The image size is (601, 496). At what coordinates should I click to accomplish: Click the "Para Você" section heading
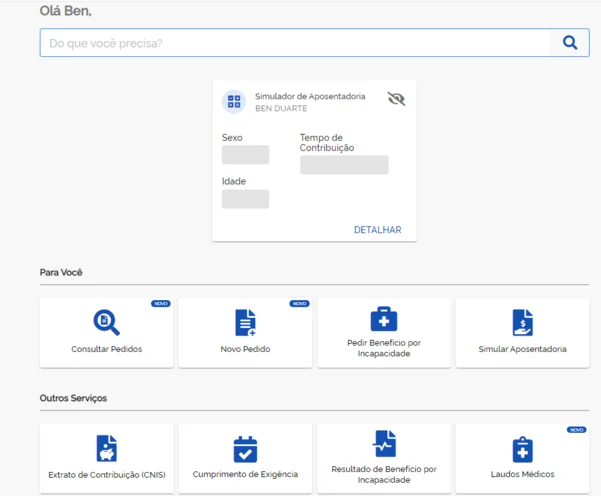point(61,273)
